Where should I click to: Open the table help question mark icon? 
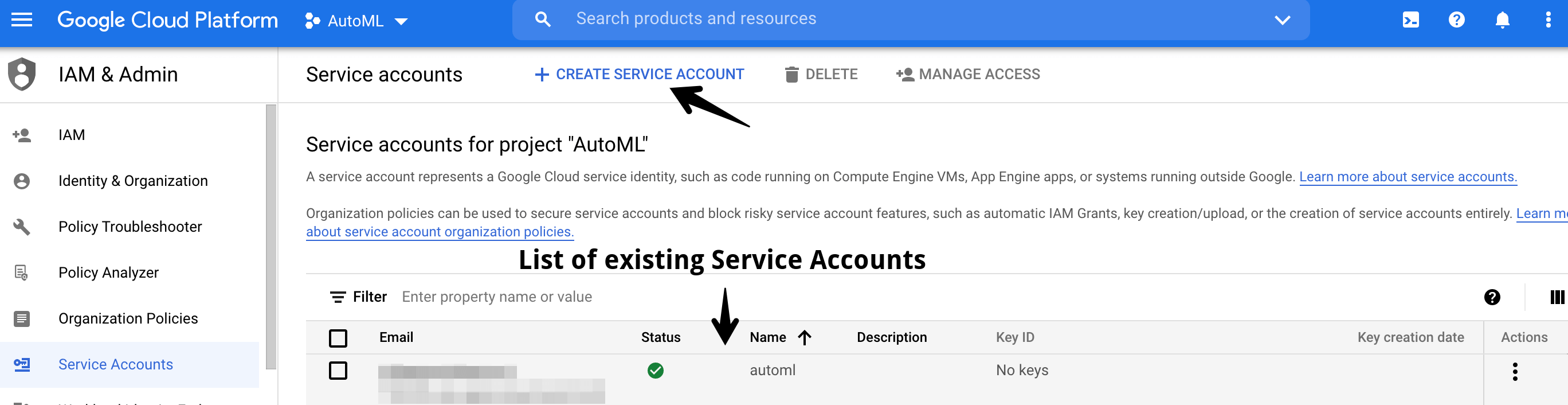(x=1492, y=297)
